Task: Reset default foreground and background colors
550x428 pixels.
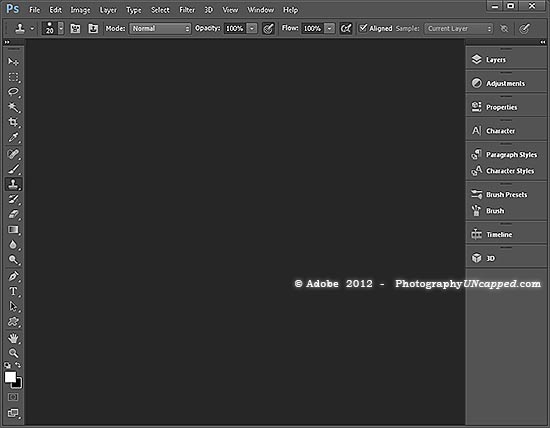Action: pos(7,365)
